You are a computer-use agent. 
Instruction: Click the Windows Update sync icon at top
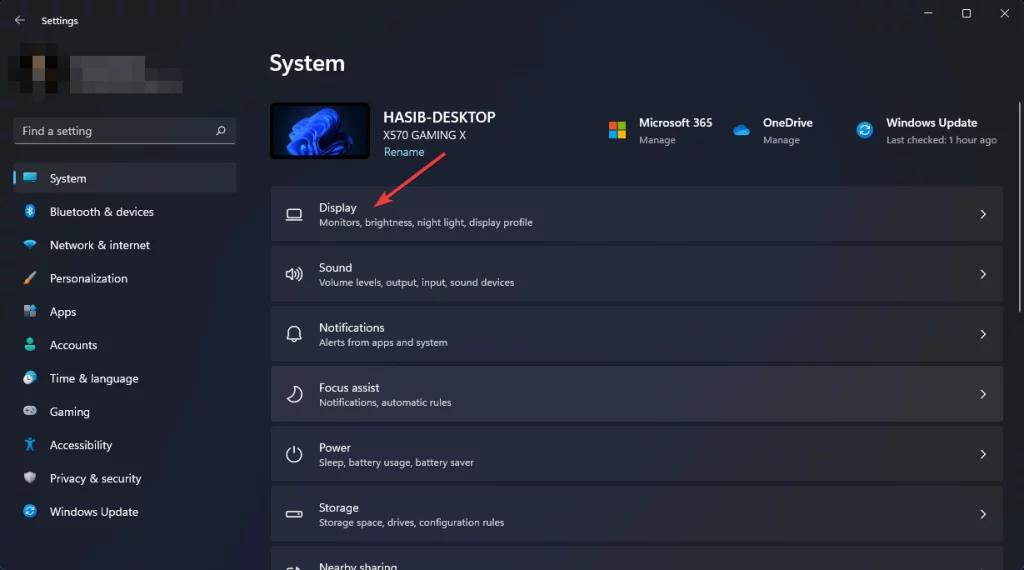tap(865, 130)
